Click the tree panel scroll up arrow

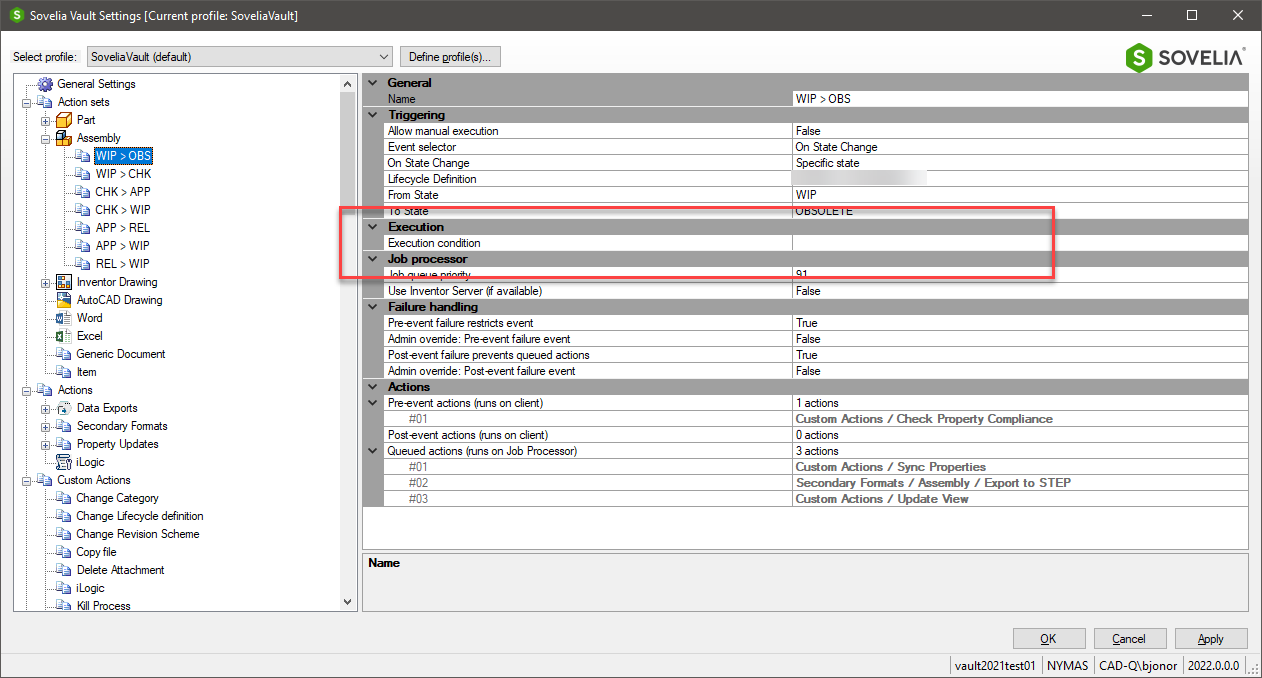[x=348, y=84]
